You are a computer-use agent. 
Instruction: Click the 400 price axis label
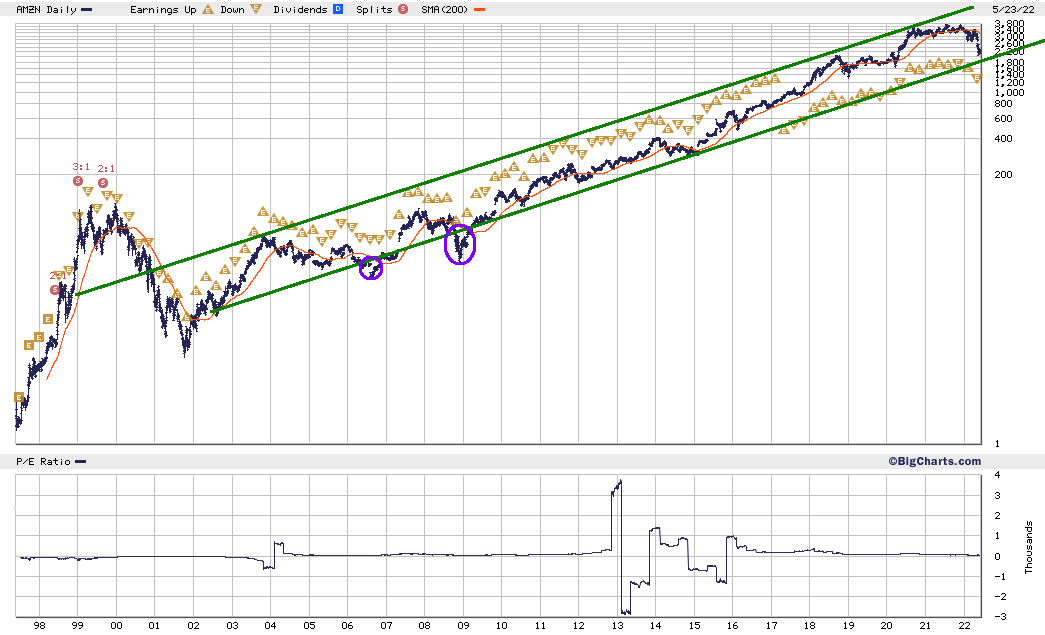tap(1003, 139)
